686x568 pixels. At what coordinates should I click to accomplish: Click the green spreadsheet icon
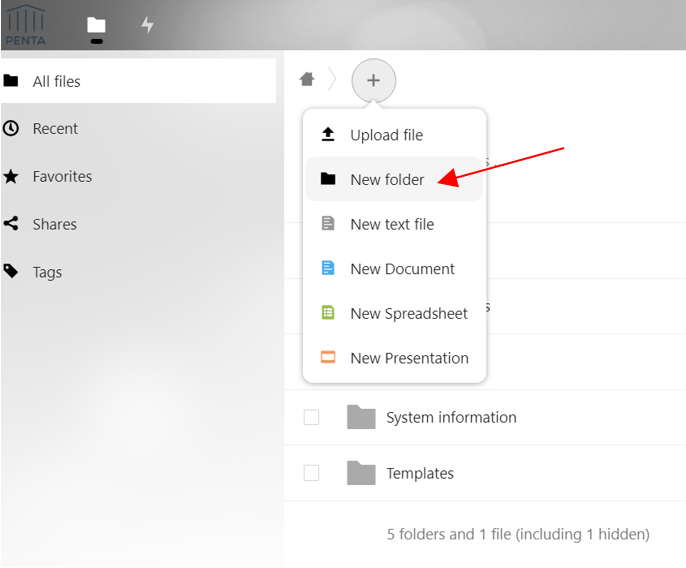tap(328, 312)
